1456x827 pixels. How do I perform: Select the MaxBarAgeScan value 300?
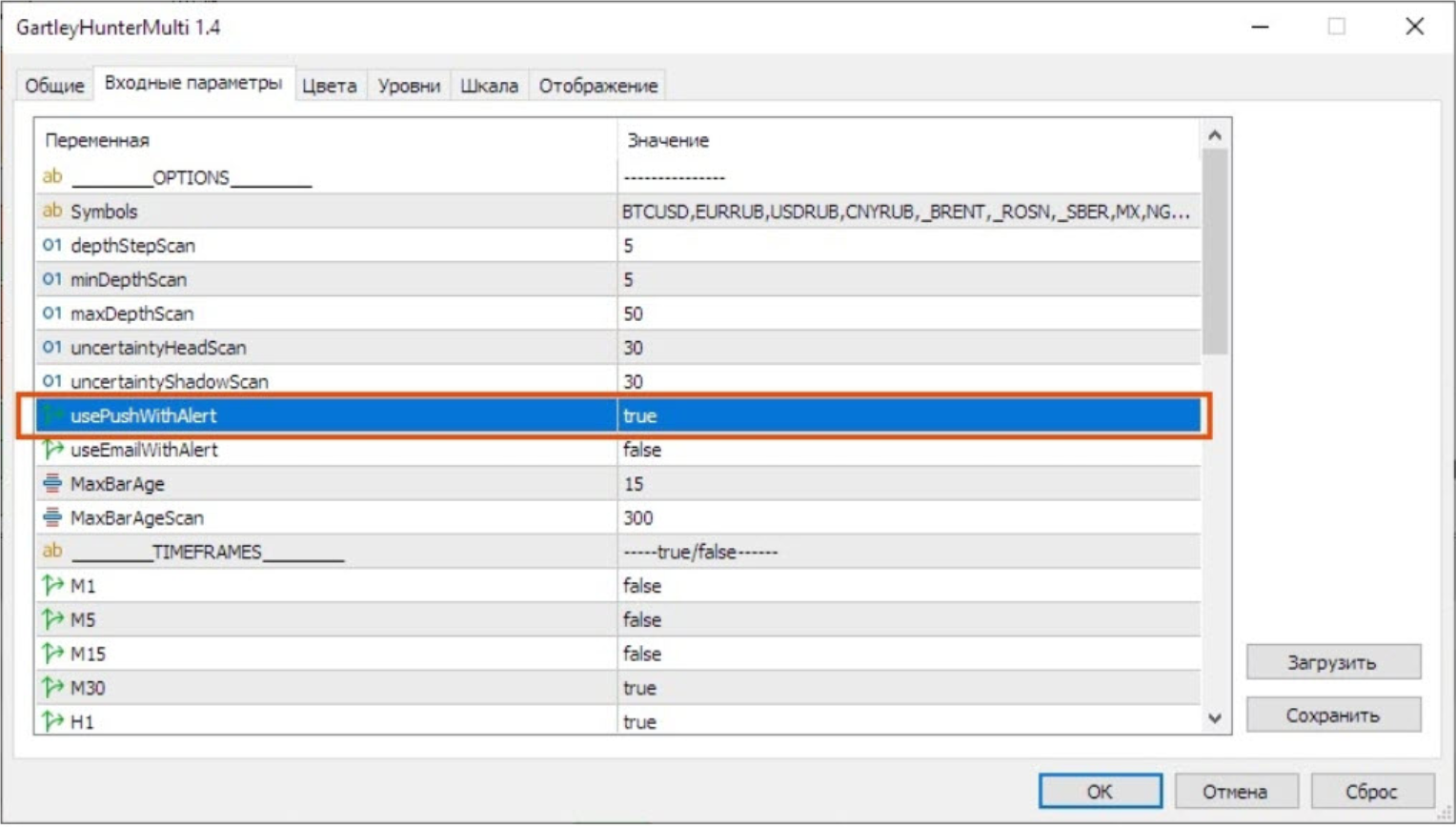pos(909,518)
